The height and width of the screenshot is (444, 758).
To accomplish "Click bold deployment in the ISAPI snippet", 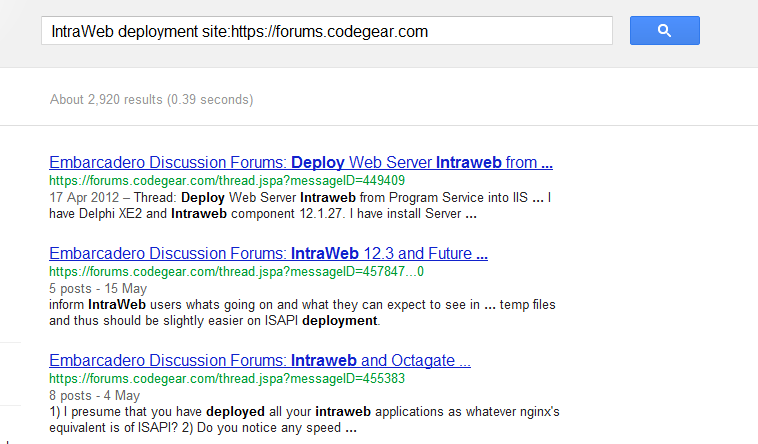I will click(339, 321).
